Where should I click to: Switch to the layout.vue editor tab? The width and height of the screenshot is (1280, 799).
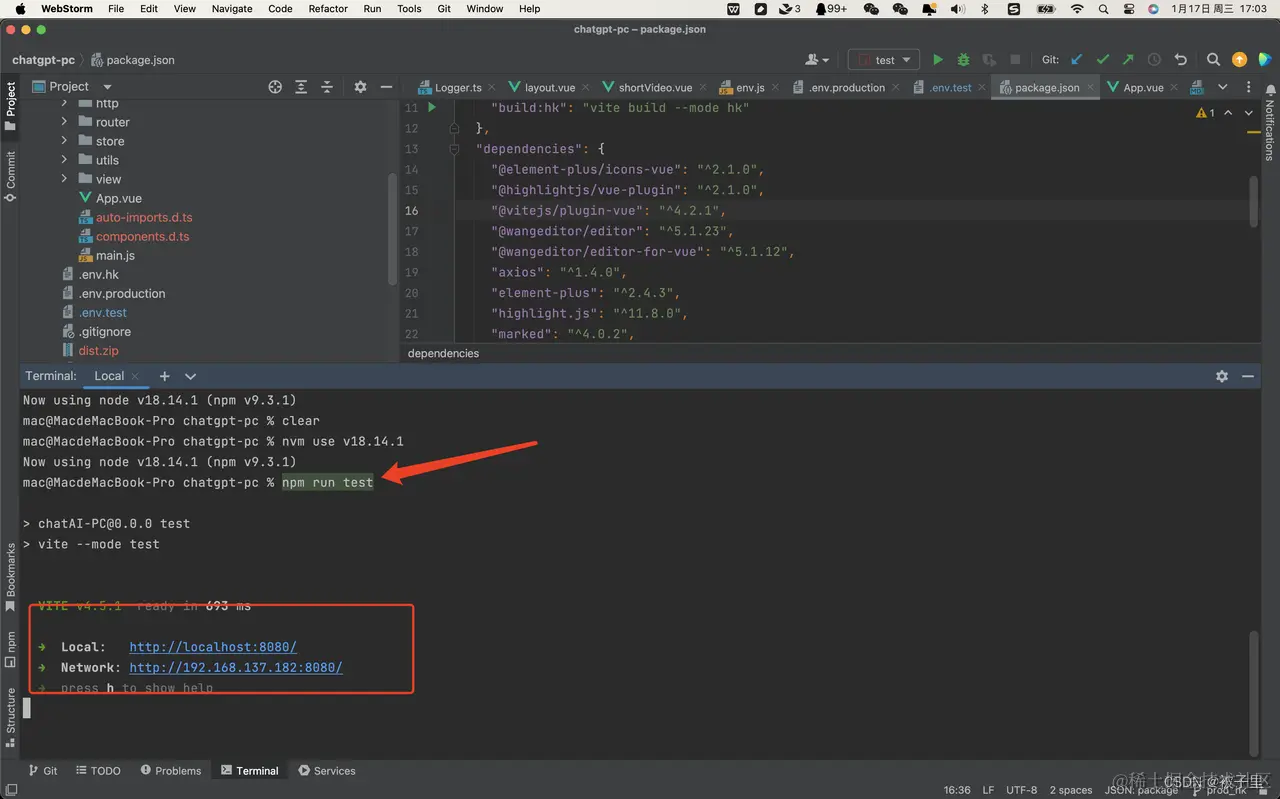(549, 88)
